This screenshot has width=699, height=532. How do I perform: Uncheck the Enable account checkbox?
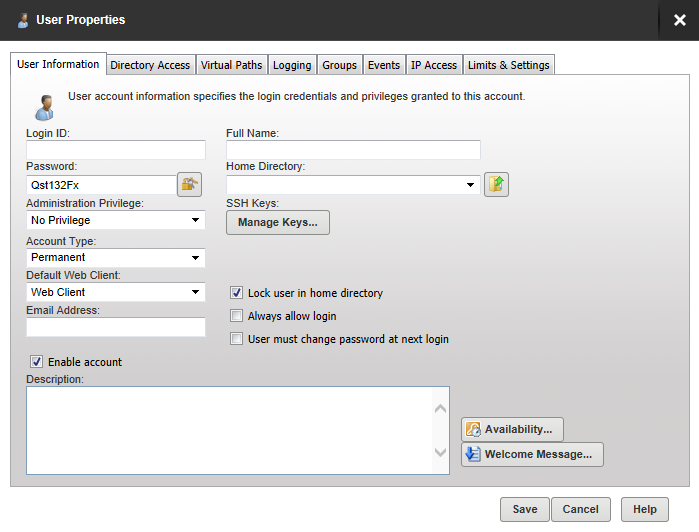[37, 362]
